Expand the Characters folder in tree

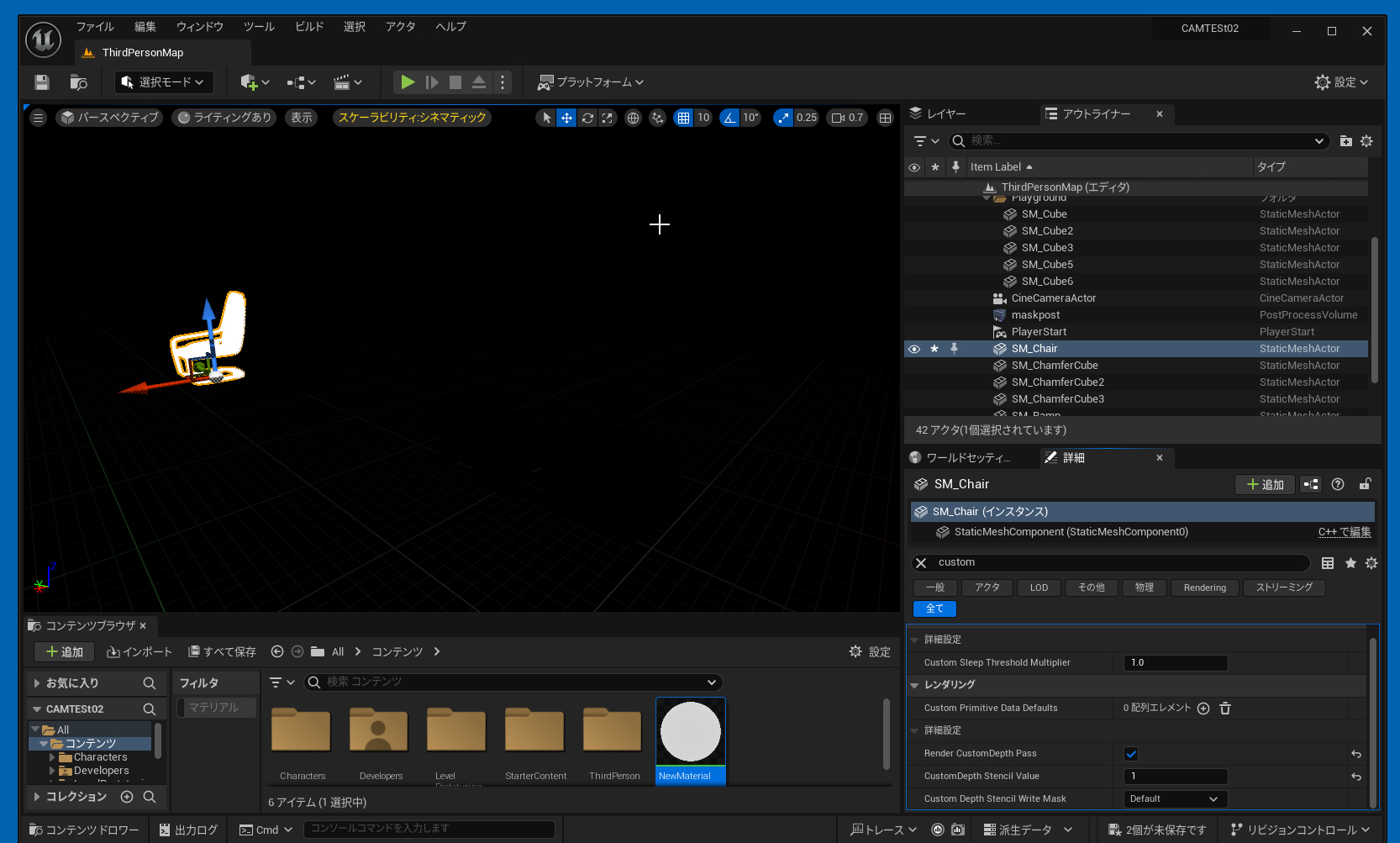coord(52,757)
